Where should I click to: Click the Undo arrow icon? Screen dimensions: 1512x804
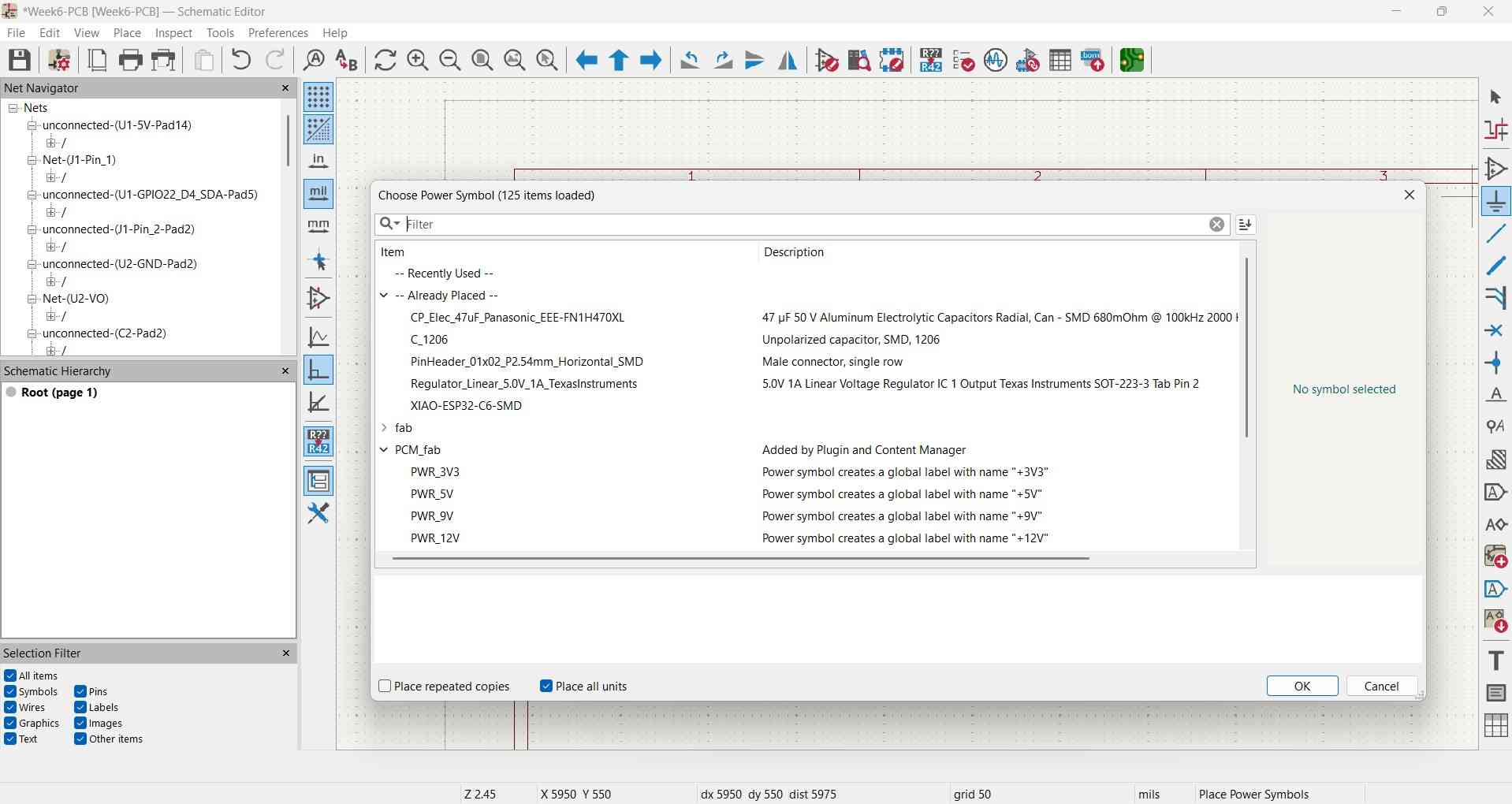click(x=241, y=60)
